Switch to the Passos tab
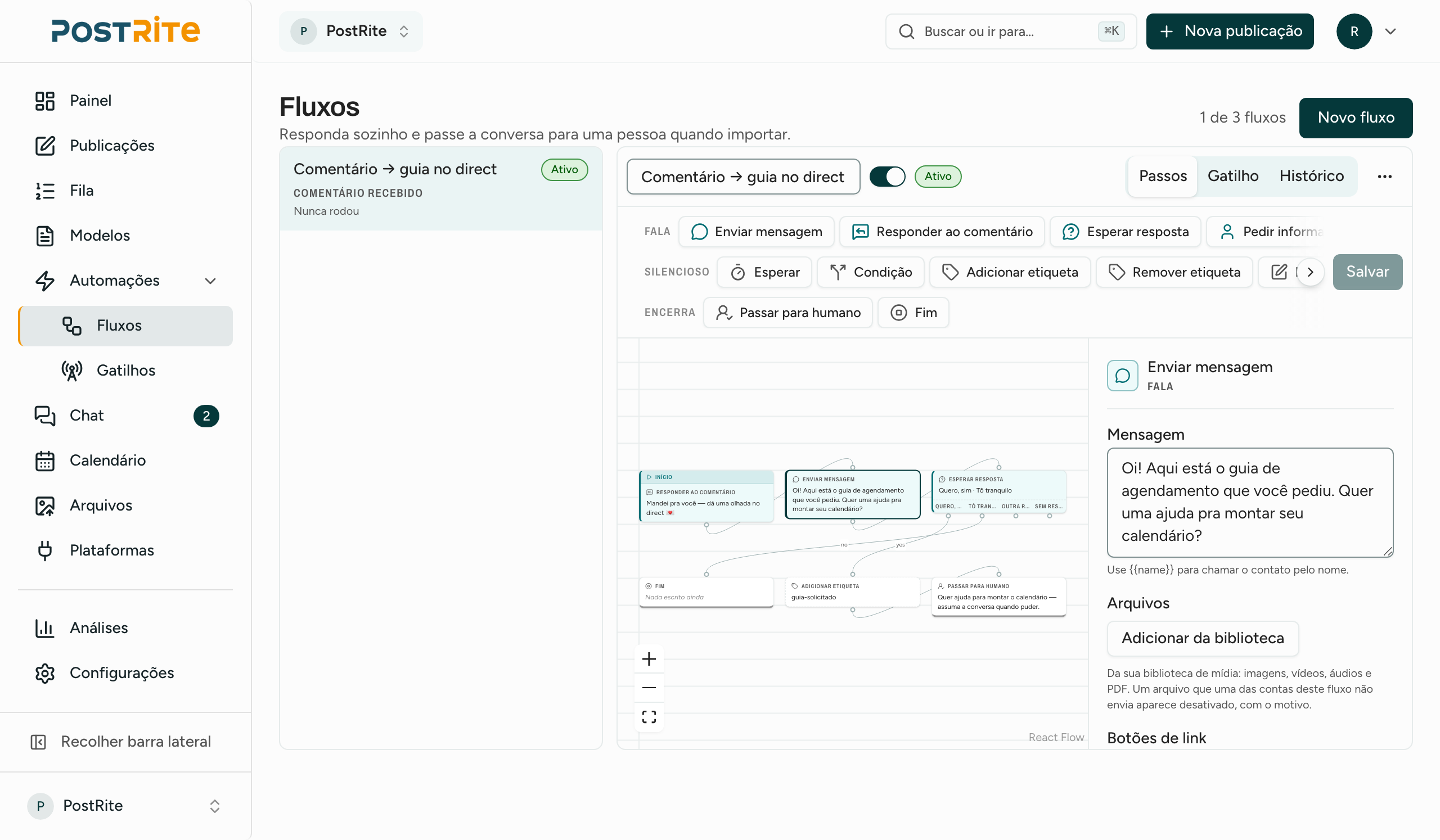This screenshot has height=840, width=1440. [1163, 177]
